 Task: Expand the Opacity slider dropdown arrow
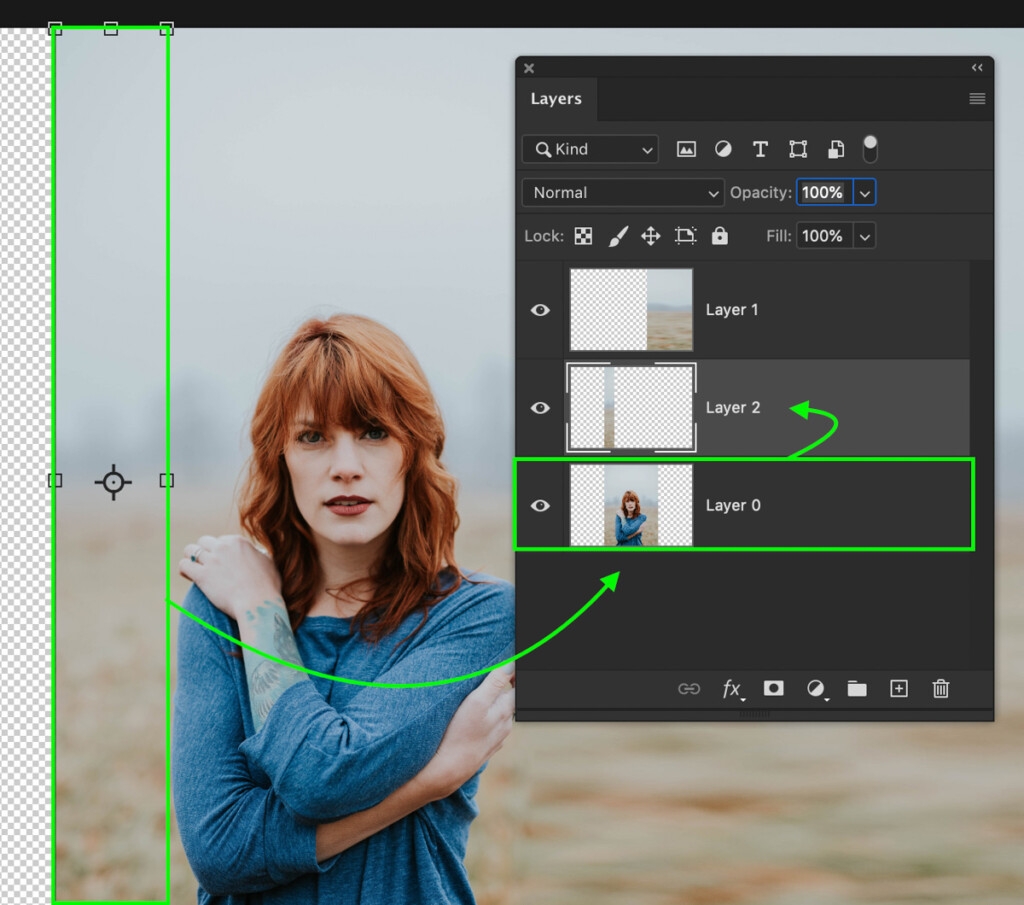point(865,193)
